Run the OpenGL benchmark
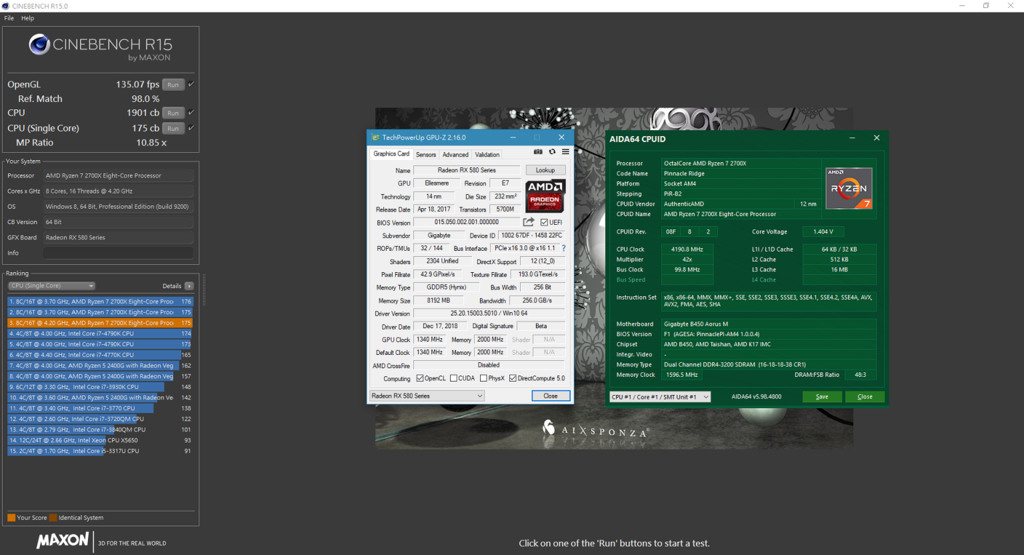The image size is (1024, 555). point(173,85)
